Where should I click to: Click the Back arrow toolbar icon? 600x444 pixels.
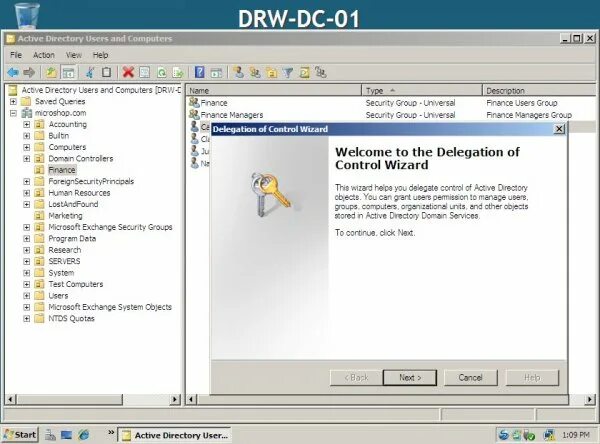click(x=13, y=72)
